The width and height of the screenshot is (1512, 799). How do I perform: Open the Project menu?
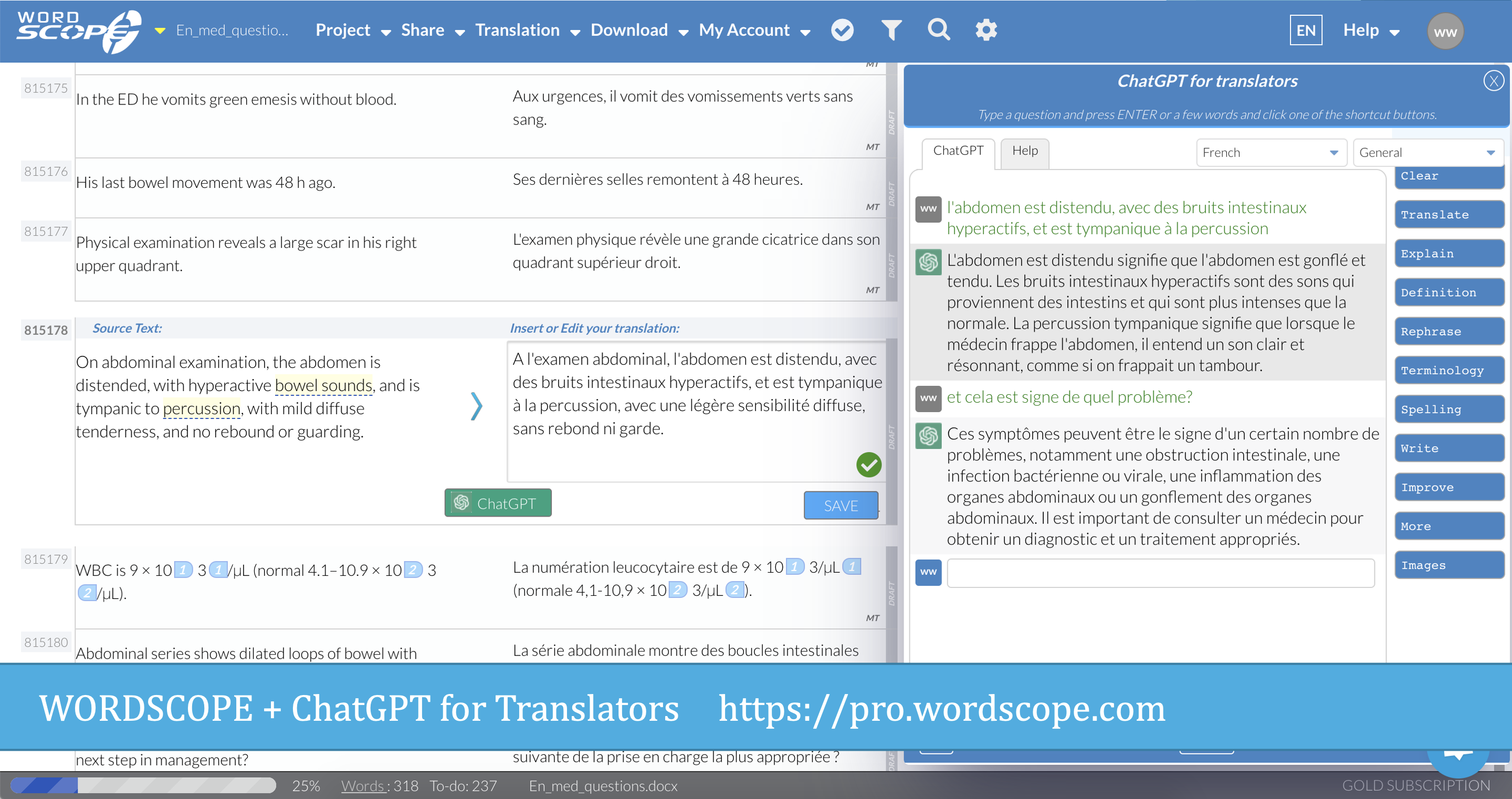(353, 30)
